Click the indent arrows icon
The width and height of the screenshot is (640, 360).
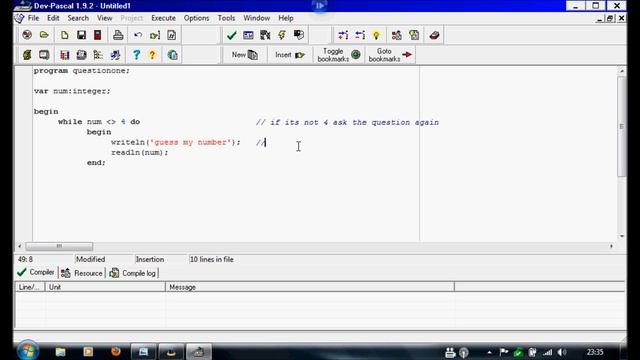(x=343, y=35)
